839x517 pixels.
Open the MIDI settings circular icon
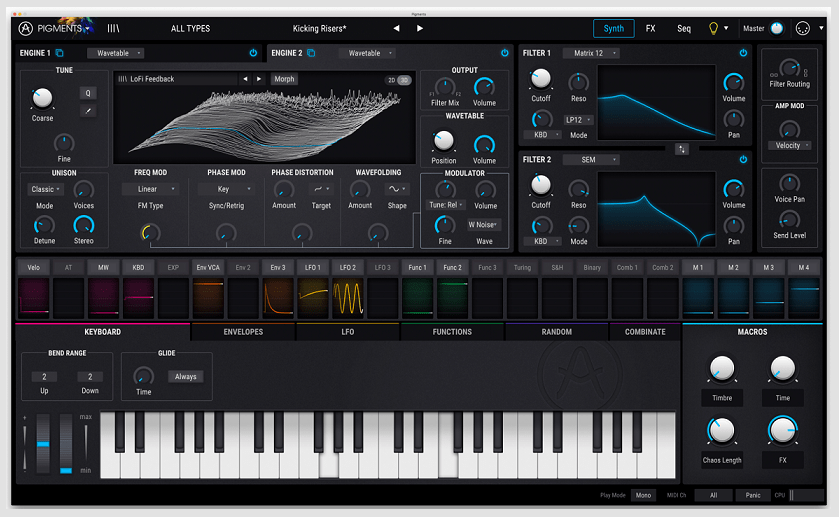[x=803, y=28]
